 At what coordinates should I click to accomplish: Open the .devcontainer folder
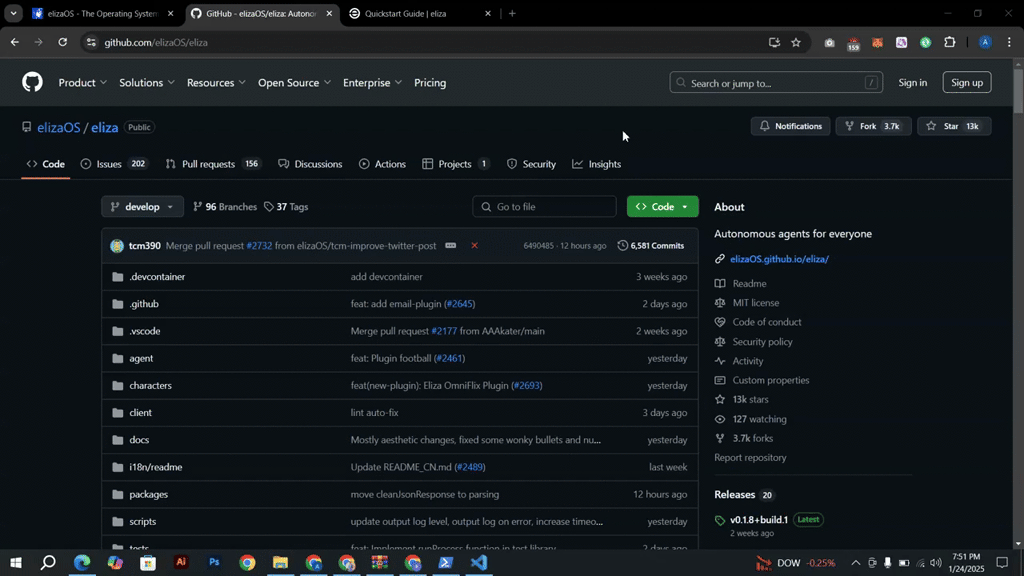(x=157, y=276)
